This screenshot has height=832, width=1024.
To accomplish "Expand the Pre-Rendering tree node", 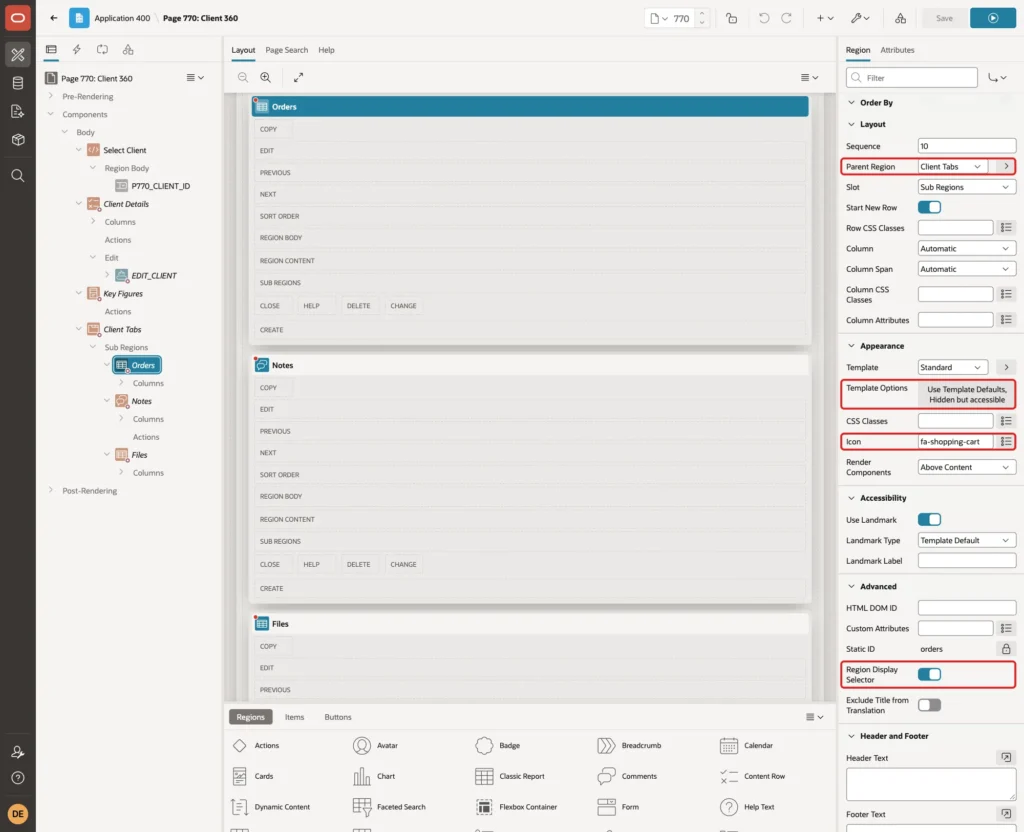I will pos(50,96).
